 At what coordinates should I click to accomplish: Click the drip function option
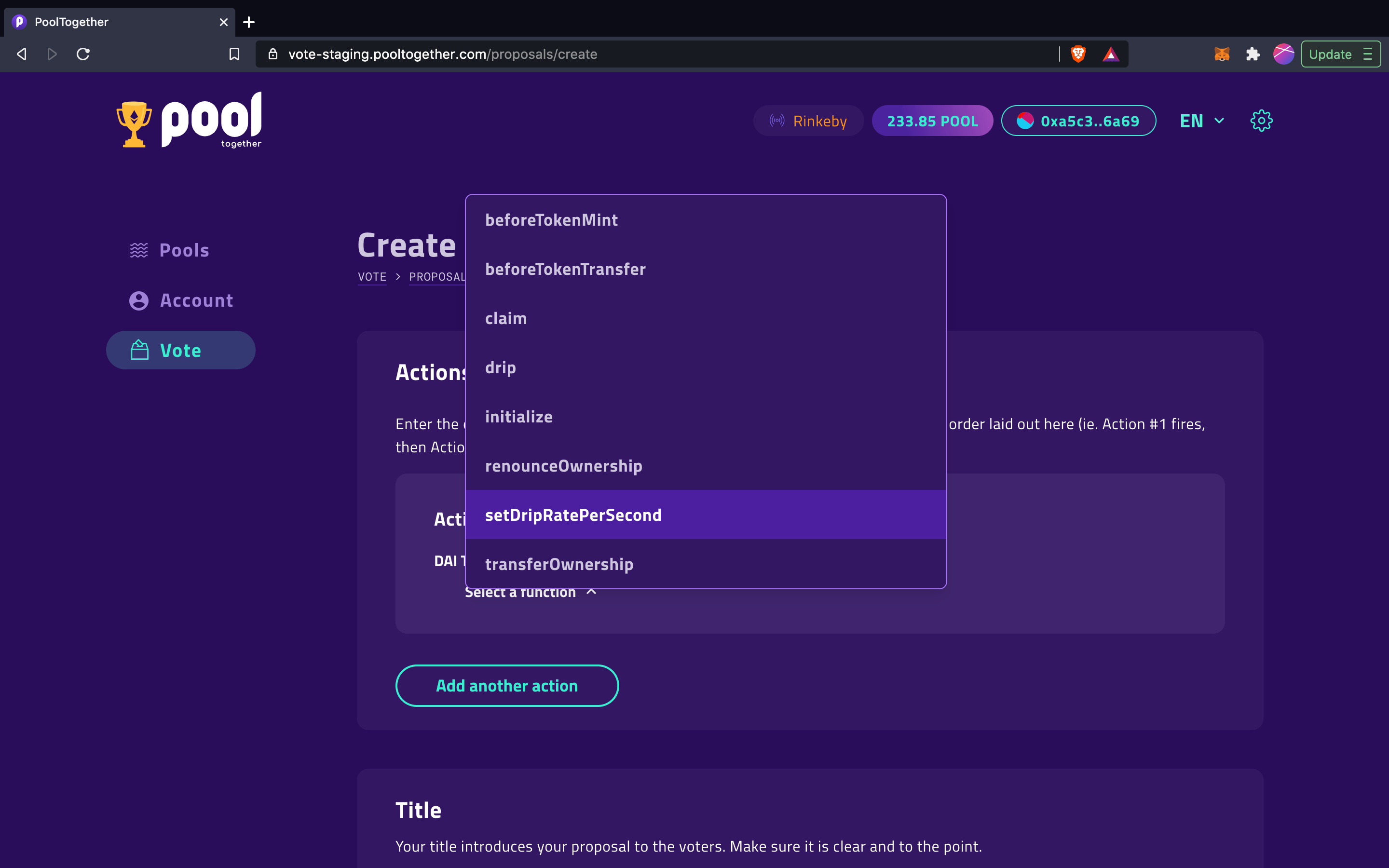[x=500, y=367]
